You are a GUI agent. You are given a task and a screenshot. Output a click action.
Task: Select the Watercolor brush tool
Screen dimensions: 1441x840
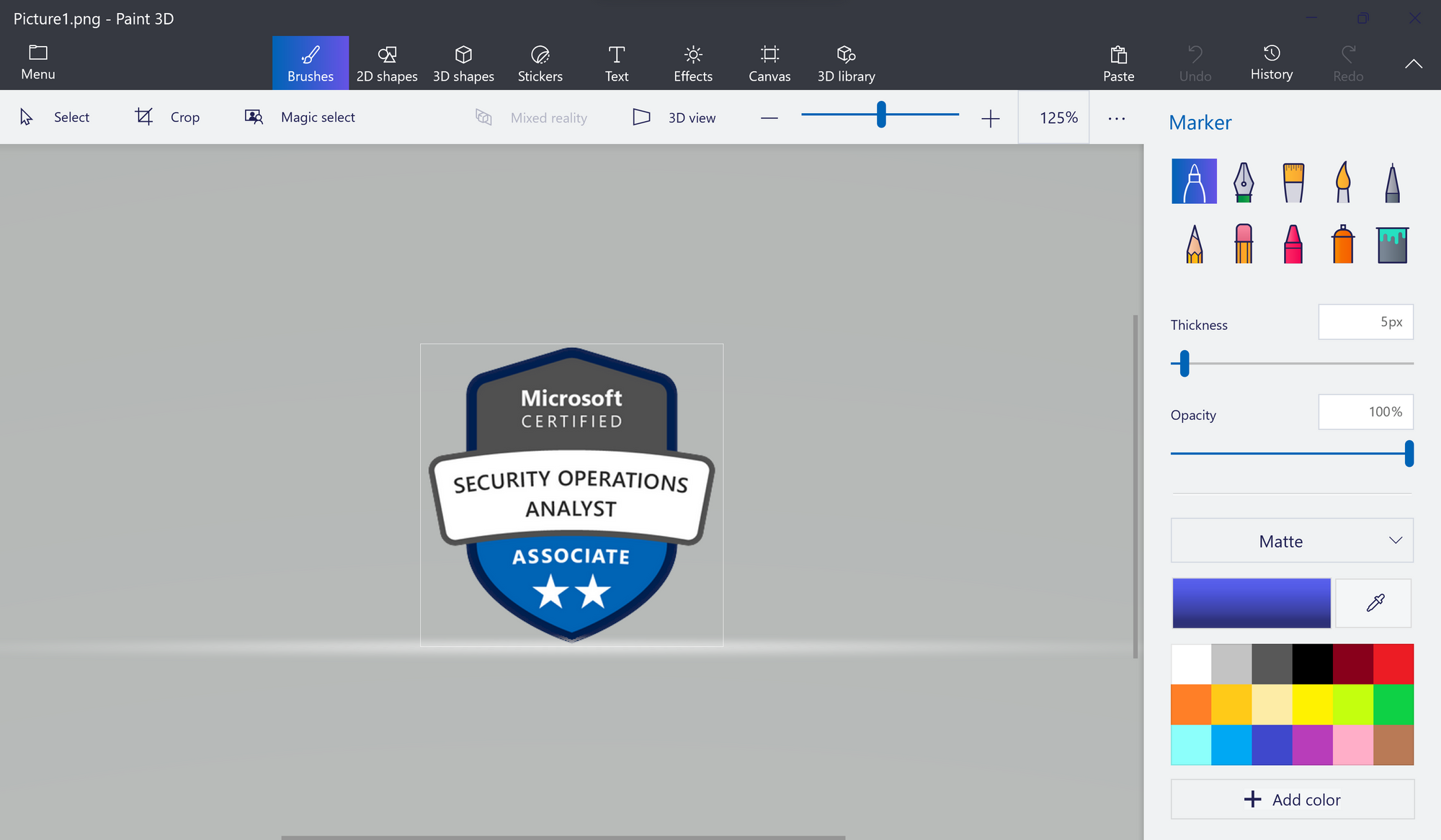1342,181
